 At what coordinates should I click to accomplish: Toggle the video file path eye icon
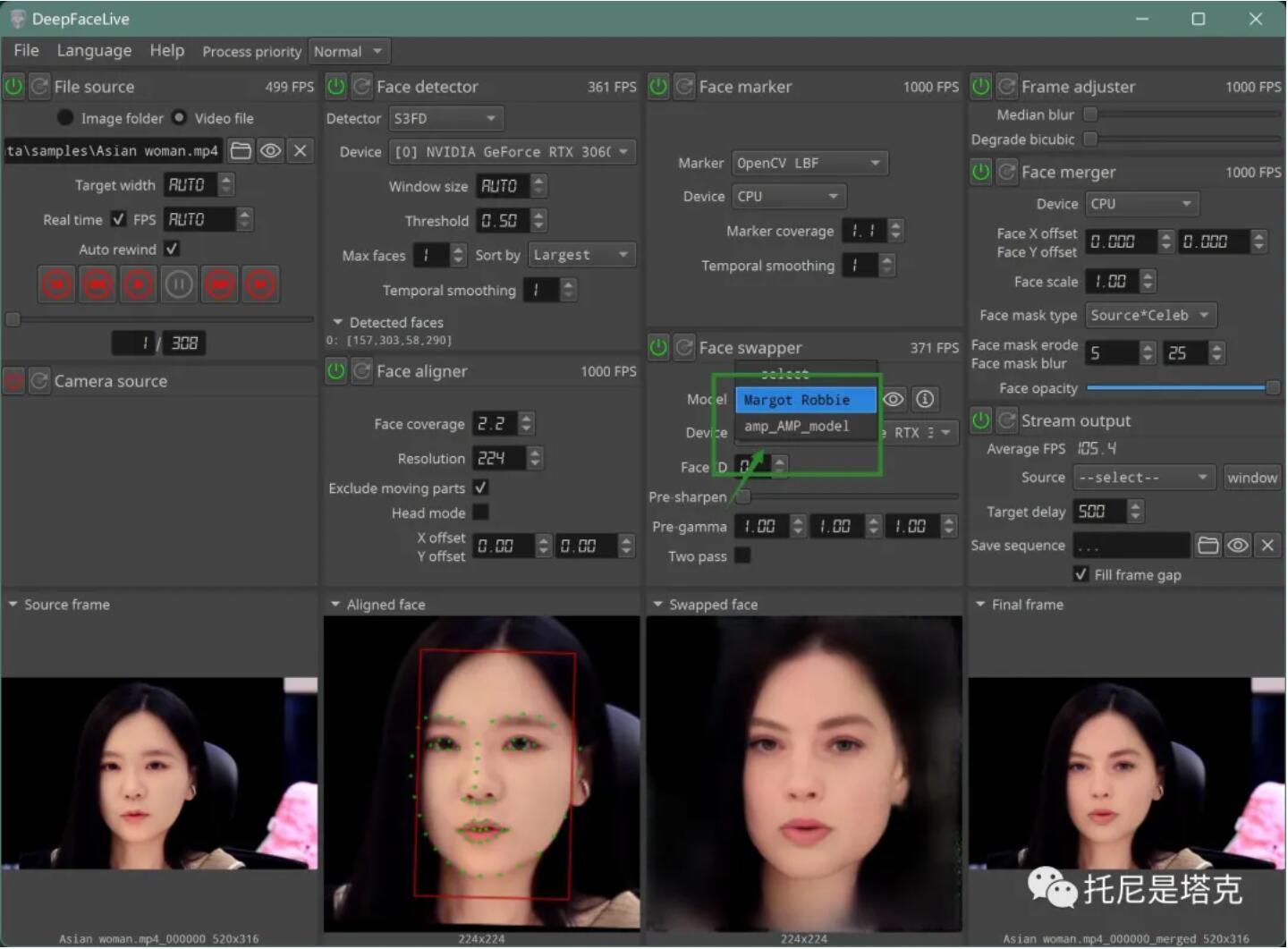click(x=270, y=151)
